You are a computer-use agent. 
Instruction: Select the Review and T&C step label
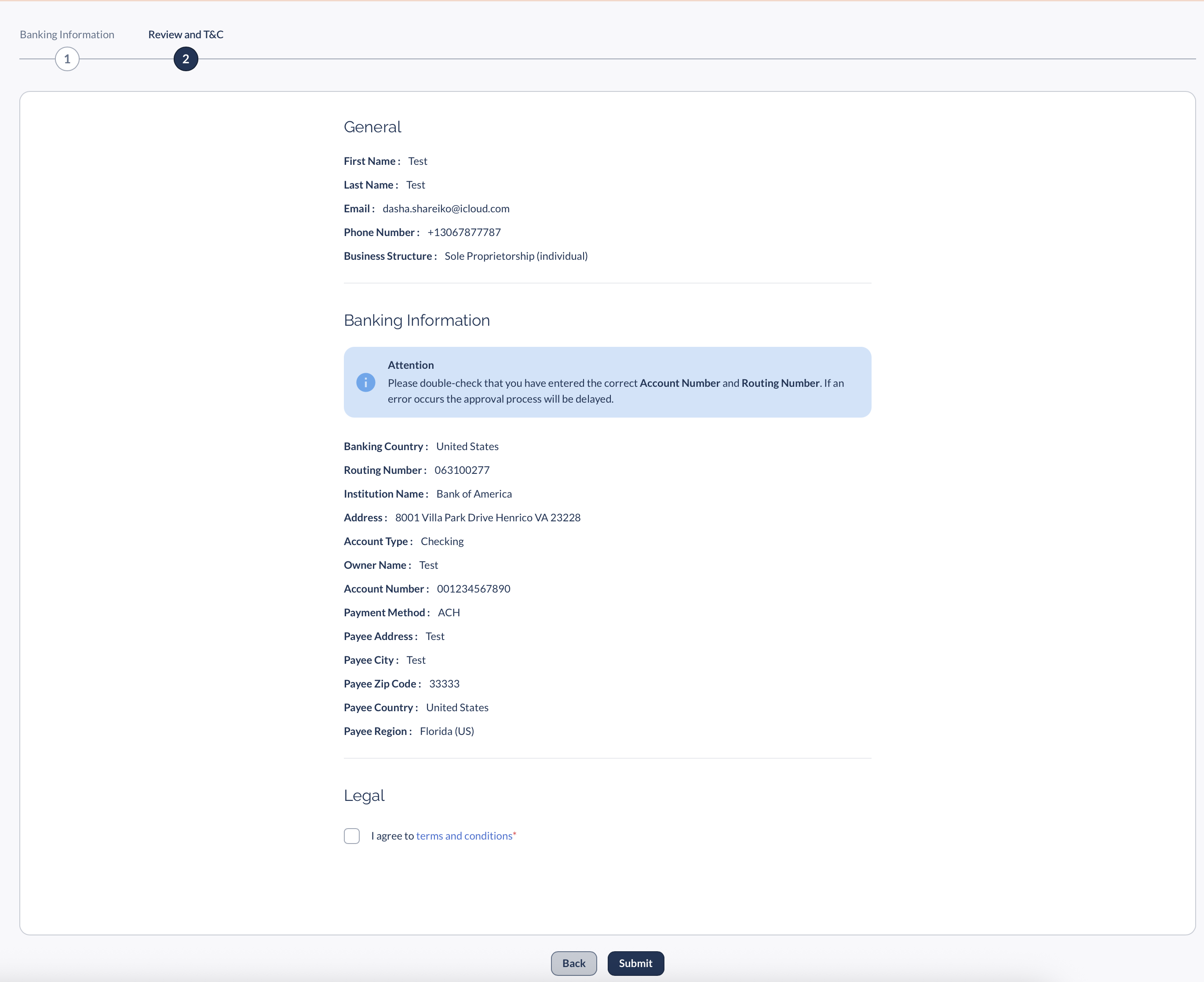pos(185,34)
